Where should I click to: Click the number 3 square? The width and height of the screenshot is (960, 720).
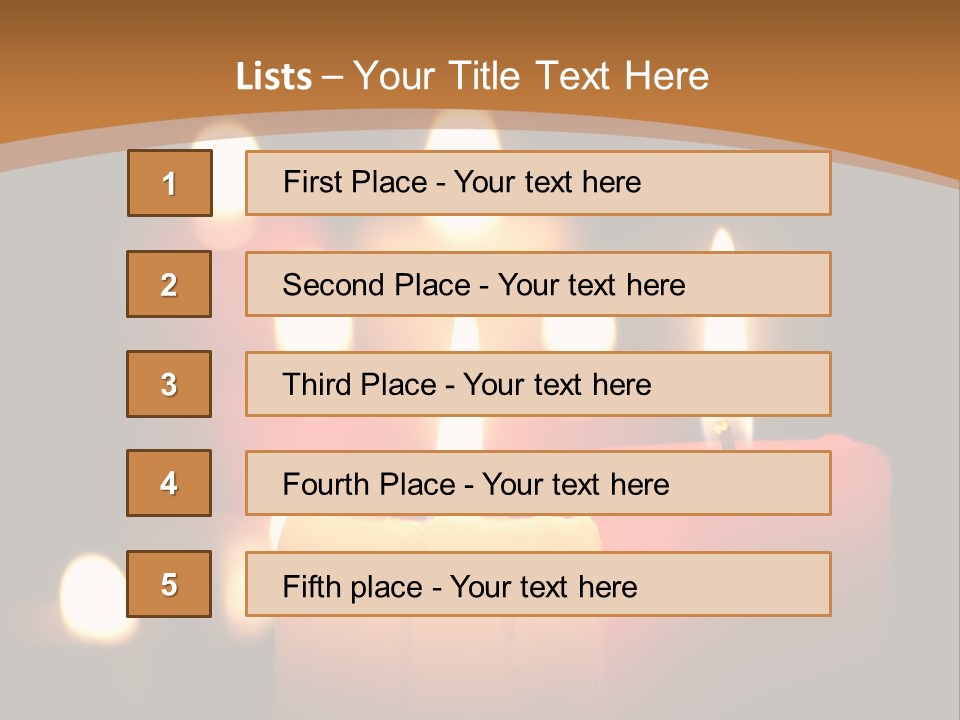pos(169,384)
